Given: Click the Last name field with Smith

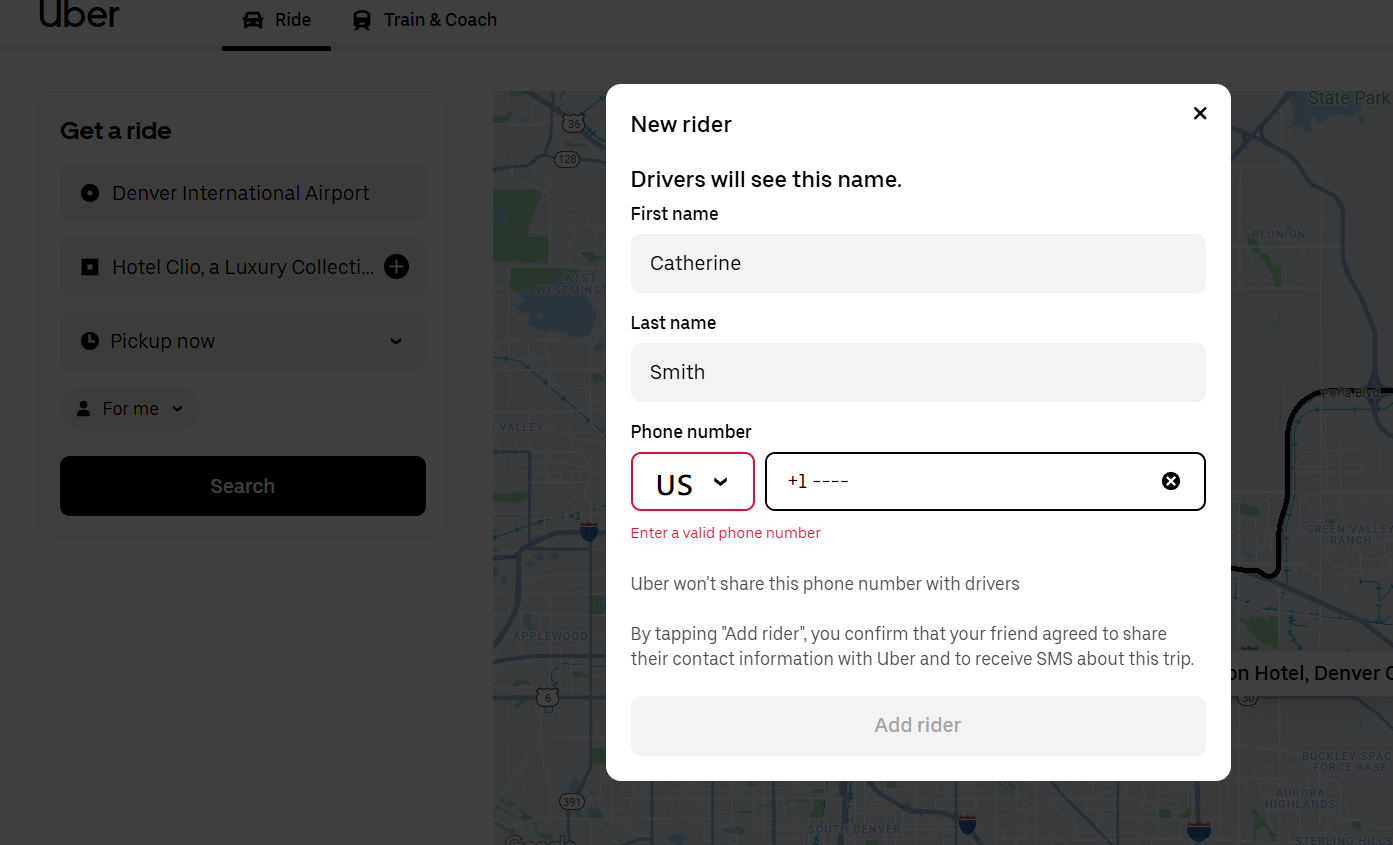Looking at the screenshot, I should tap(917, 372).
